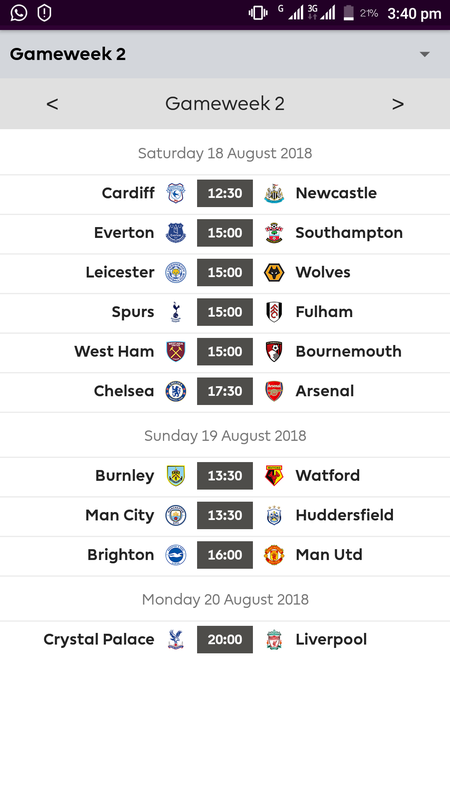Advance to the next gameweek
This screenshot has width=450, height=800.
pos(398,104)
